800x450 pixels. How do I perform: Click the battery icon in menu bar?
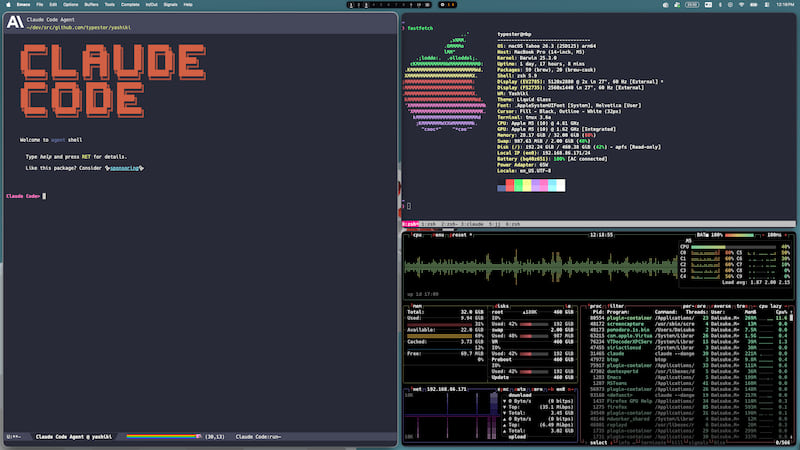click(x=754, y=5)
